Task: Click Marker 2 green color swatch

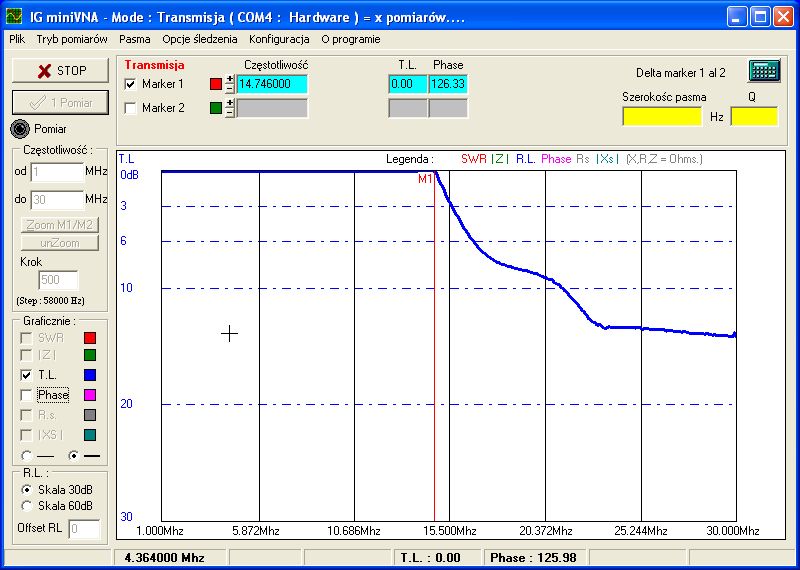Action: click(216, 108)
